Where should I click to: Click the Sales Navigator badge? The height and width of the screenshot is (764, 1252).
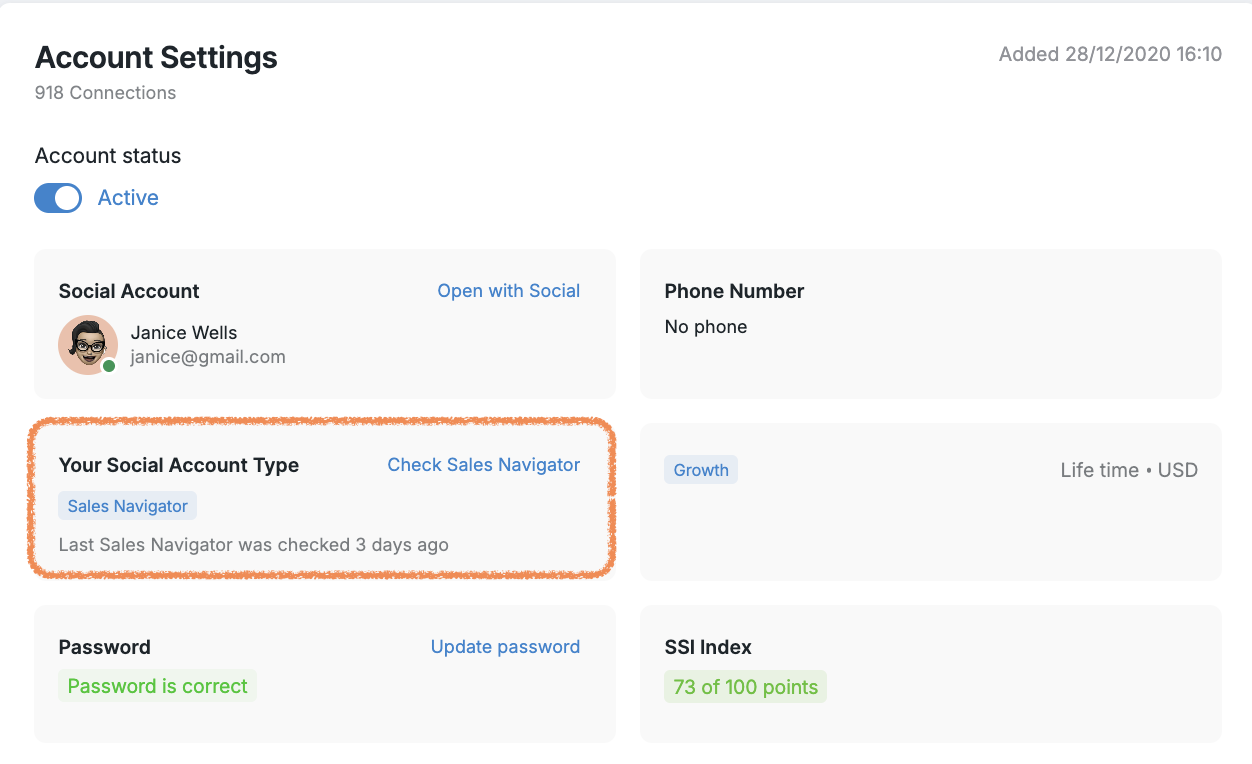(128, 506)
